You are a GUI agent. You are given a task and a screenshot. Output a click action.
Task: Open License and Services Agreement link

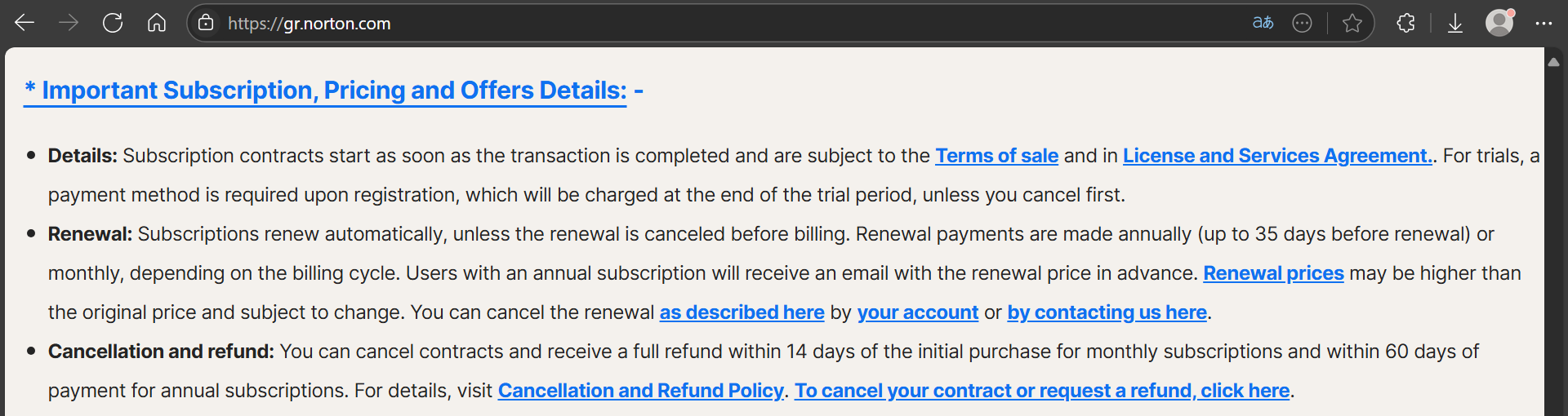1277,156
